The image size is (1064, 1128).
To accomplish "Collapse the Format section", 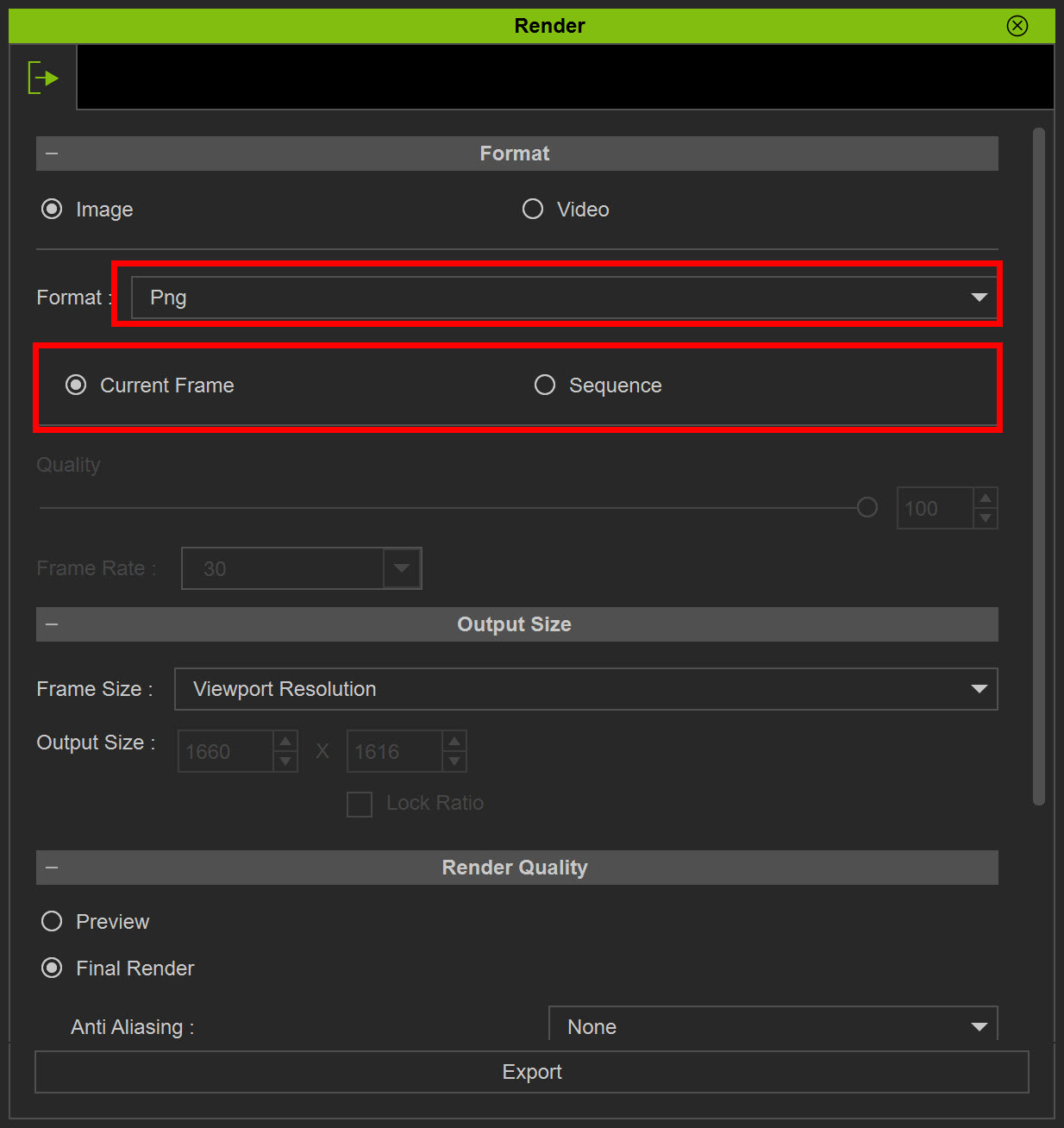I will point(52,154).
